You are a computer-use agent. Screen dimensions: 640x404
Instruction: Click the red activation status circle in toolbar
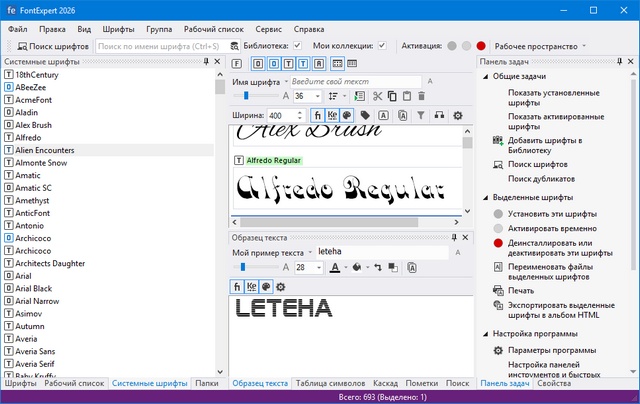pos(481,46)
